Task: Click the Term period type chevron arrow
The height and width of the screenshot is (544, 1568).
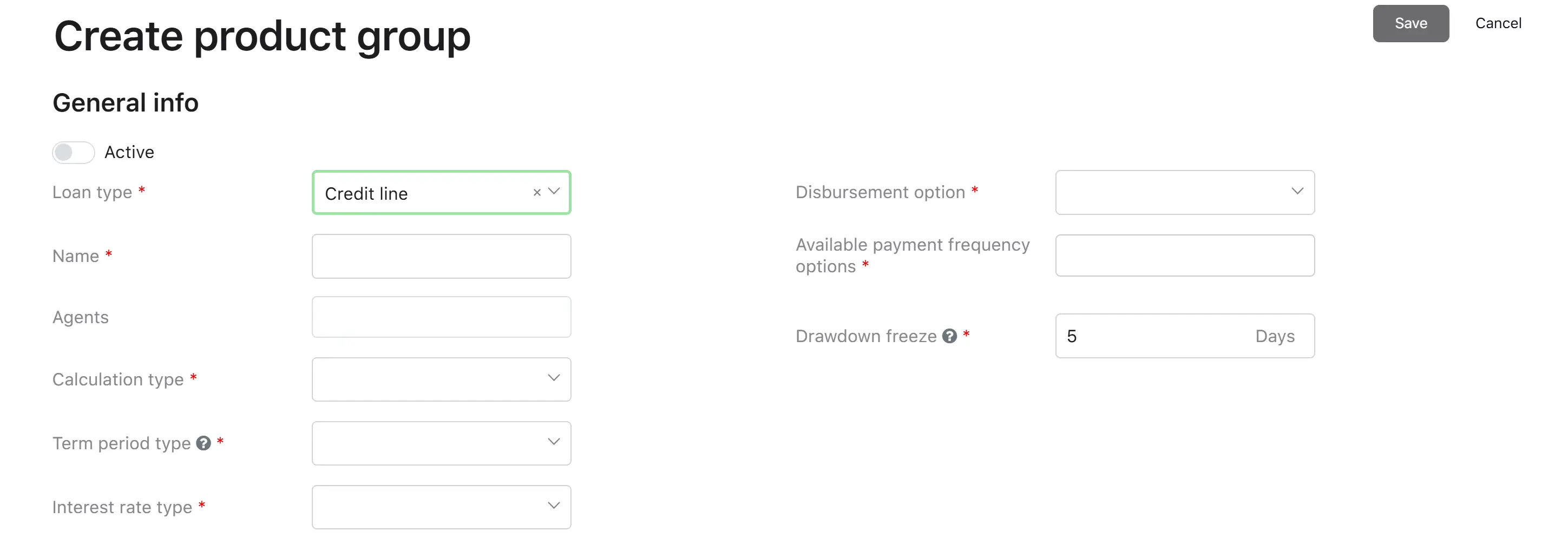Action: point(554,442)
